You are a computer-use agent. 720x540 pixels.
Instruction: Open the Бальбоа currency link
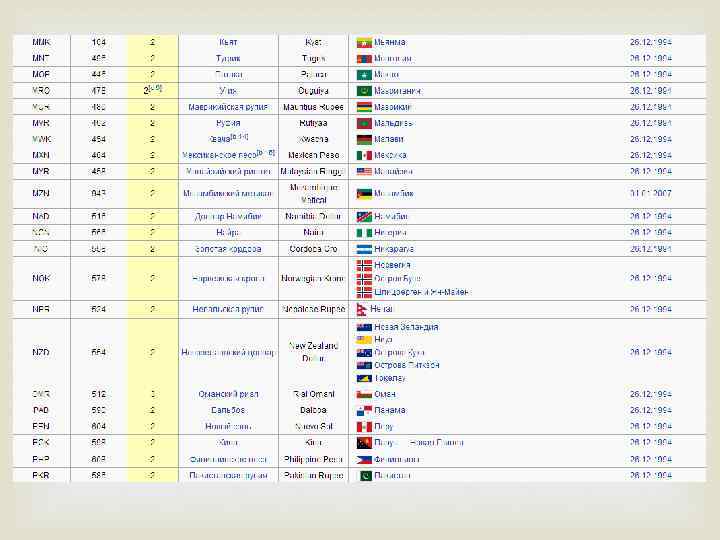[228, 411]
